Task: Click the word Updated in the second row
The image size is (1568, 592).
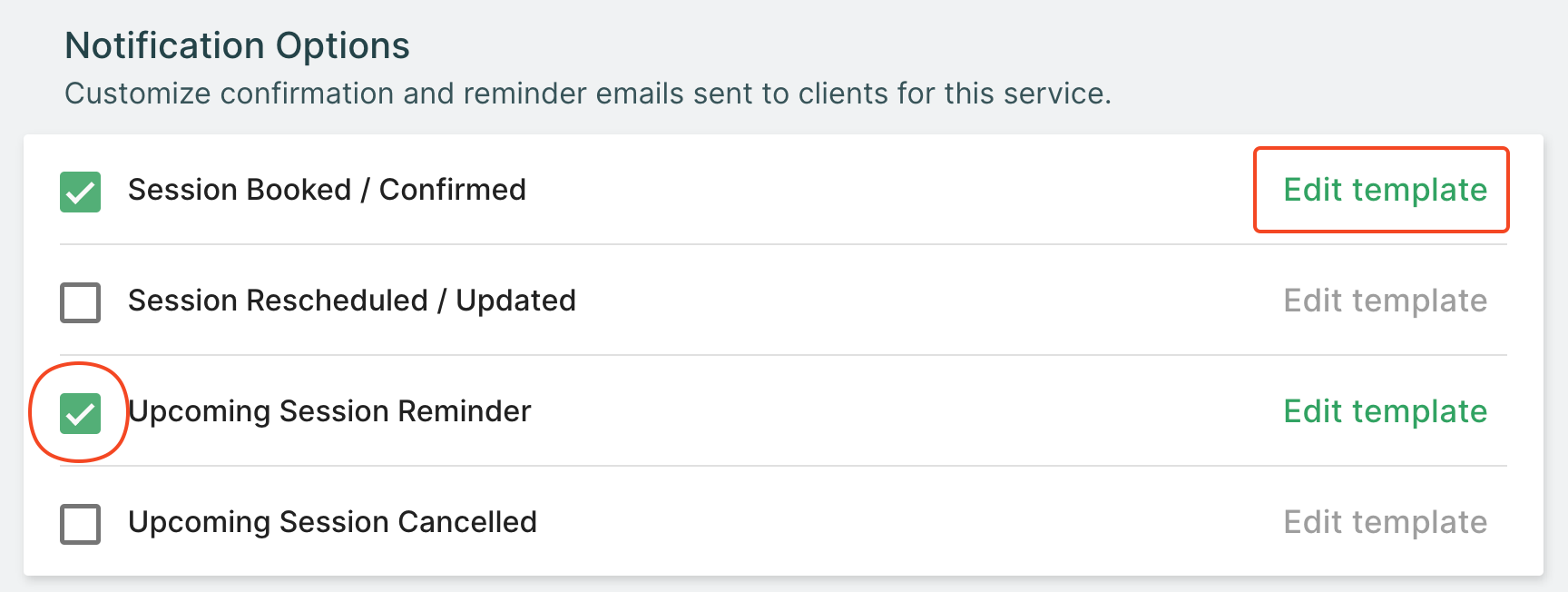Action: coord(515,301)
